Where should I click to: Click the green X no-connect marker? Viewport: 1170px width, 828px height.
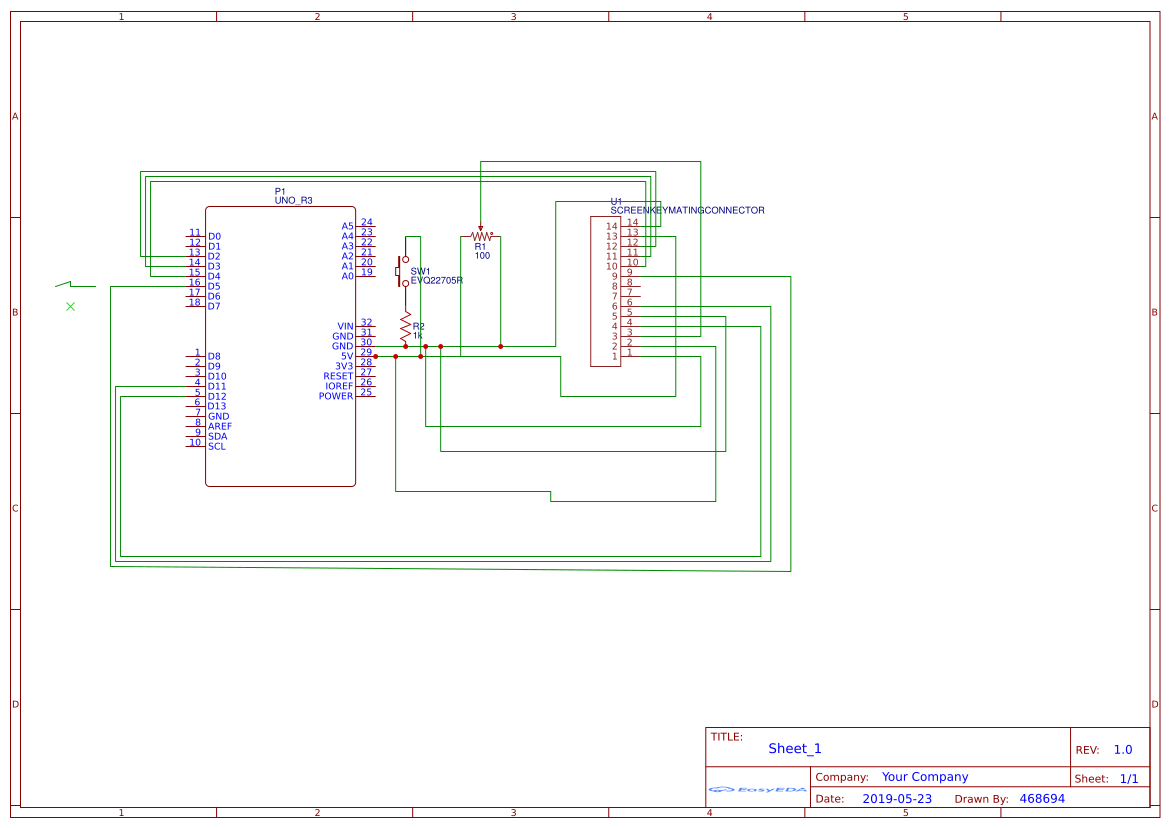pyautogui.click(x=70, y=307)
